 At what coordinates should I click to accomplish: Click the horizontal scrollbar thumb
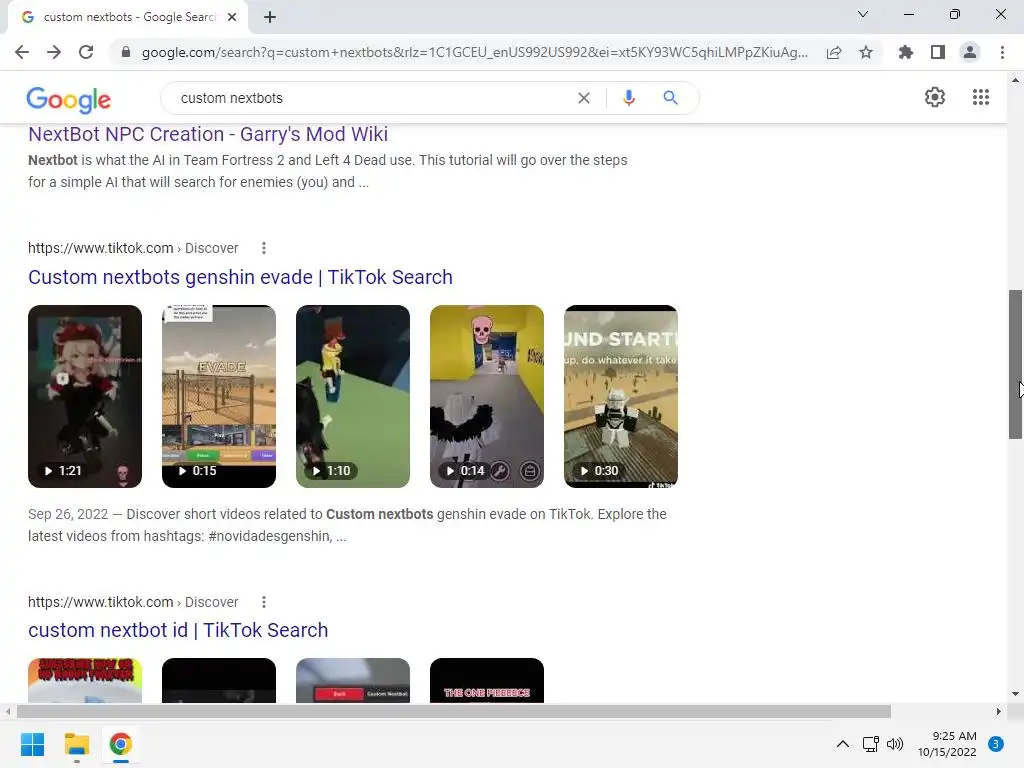pyautogui.click(x=454, y=711)
